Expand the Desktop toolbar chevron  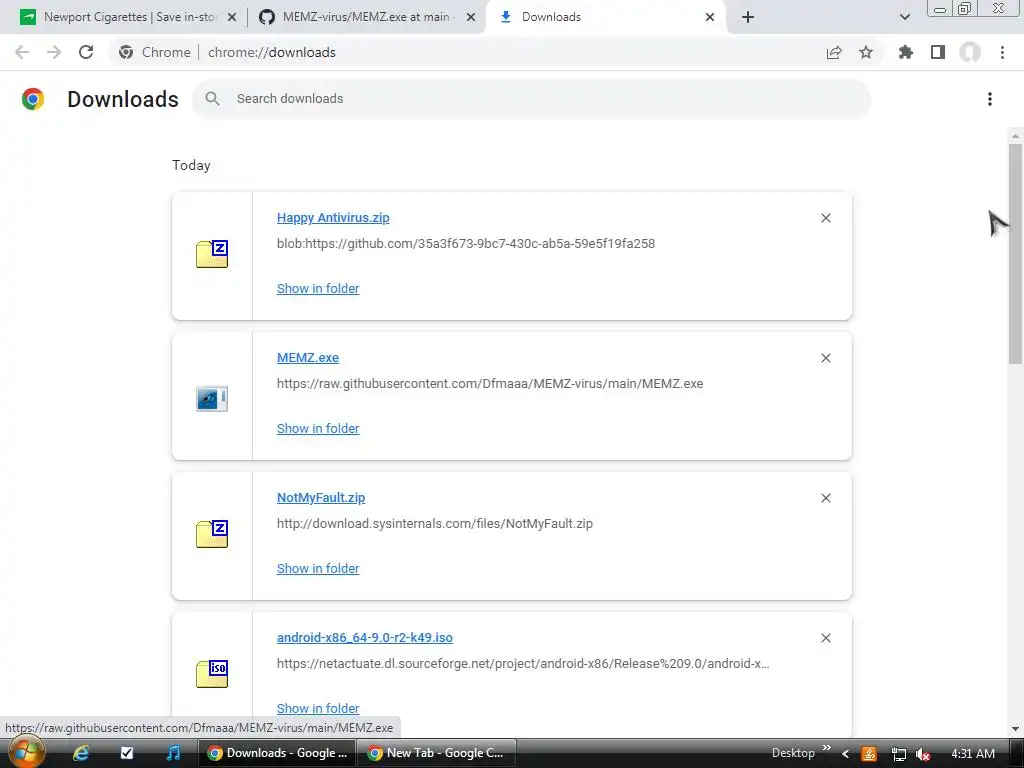pos(827,748)
